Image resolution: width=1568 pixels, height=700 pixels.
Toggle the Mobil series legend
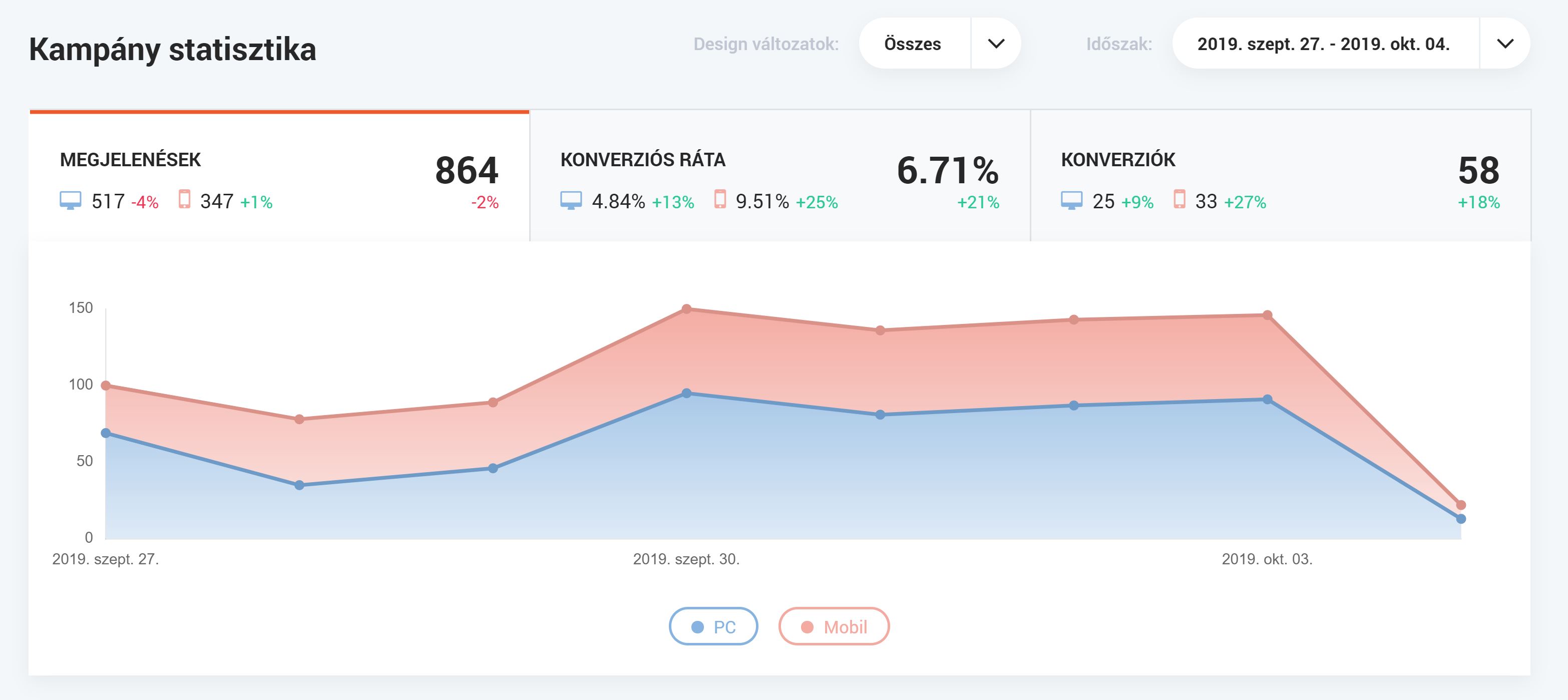click(x=834, y=626)
